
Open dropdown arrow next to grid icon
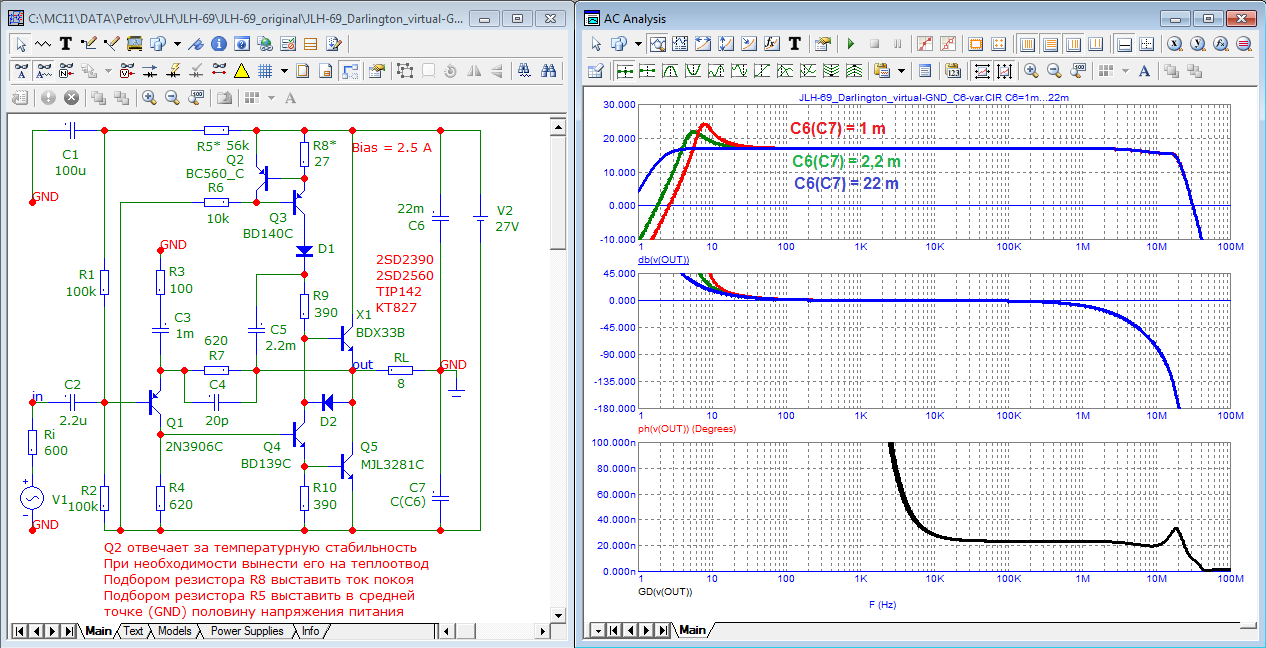tap(285, 71)
